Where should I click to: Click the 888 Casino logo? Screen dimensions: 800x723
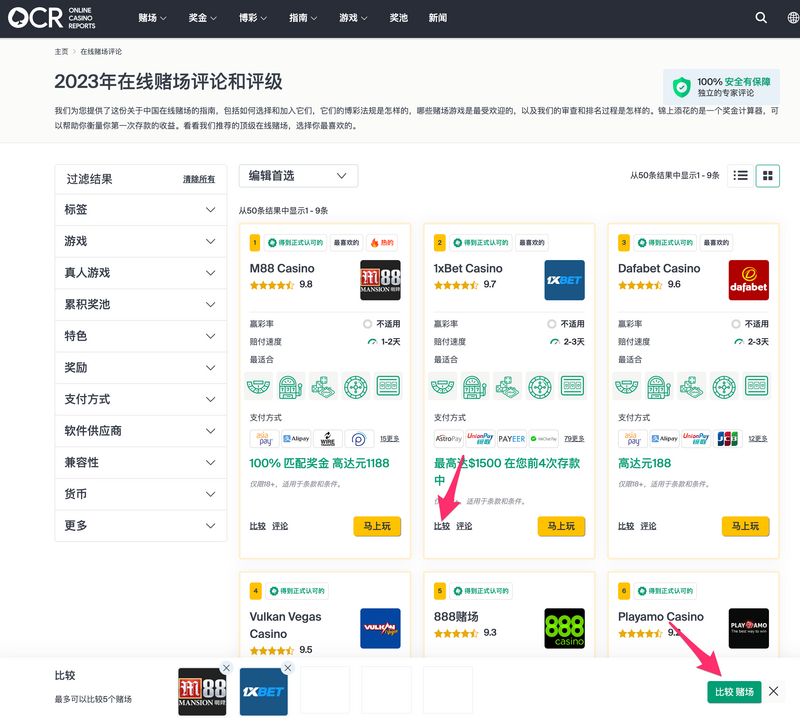[564, 628]
